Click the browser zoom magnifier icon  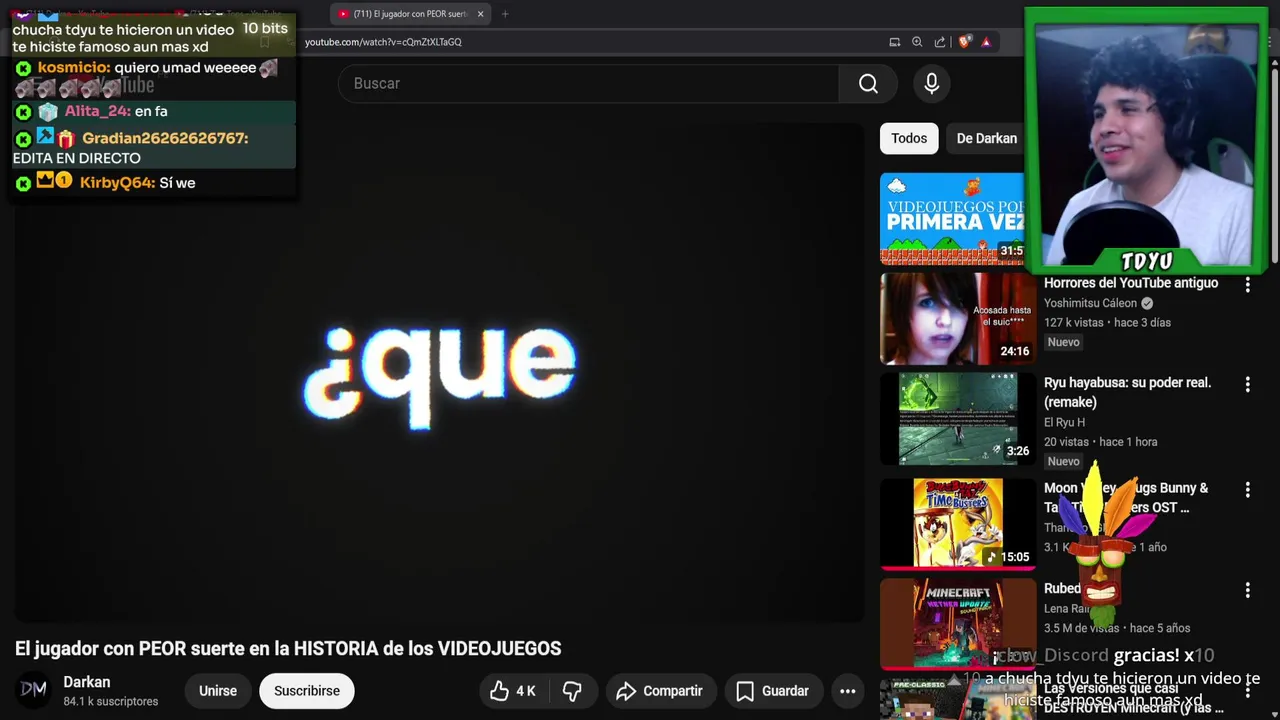[917, 42]
